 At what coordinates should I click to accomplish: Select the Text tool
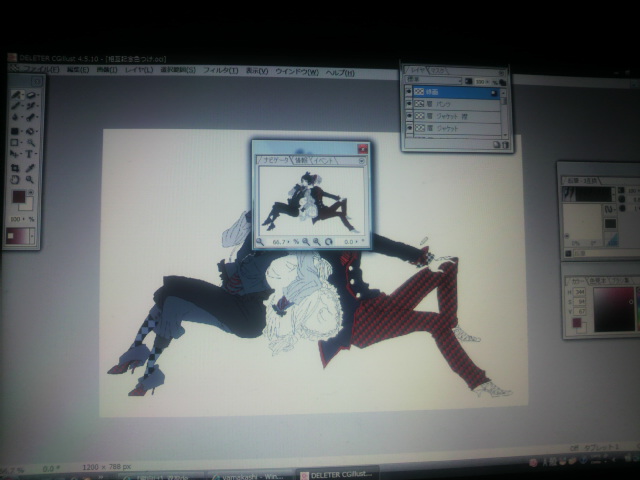(29, 154)
